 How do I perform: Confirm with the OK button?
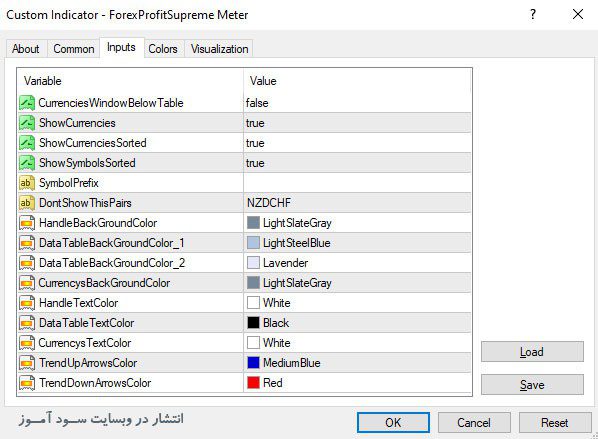point(393,423)
